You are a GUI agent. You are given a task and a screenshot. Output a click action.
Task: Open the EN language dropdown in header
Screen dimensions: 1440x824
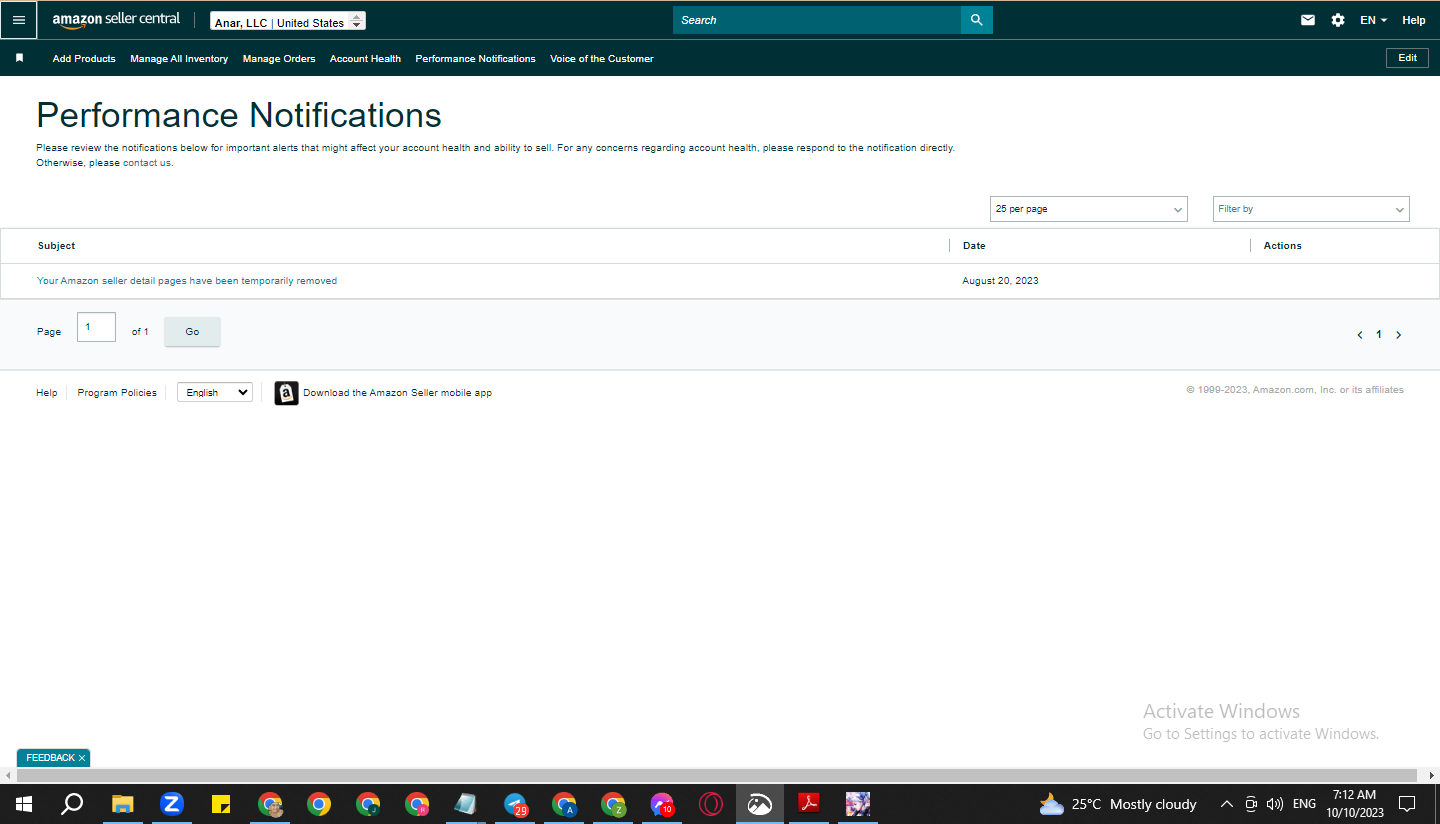click(x=1373, y=20)
